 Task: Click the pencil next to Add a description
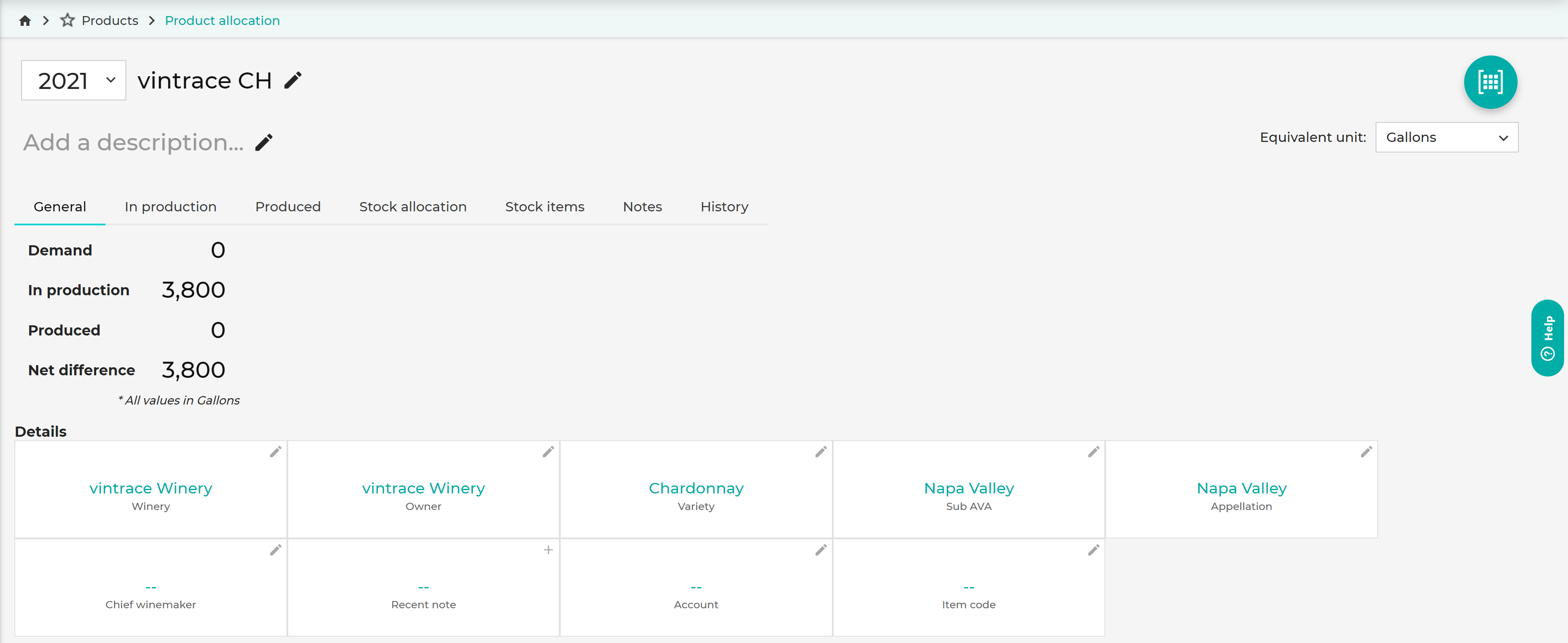[264, 142]
